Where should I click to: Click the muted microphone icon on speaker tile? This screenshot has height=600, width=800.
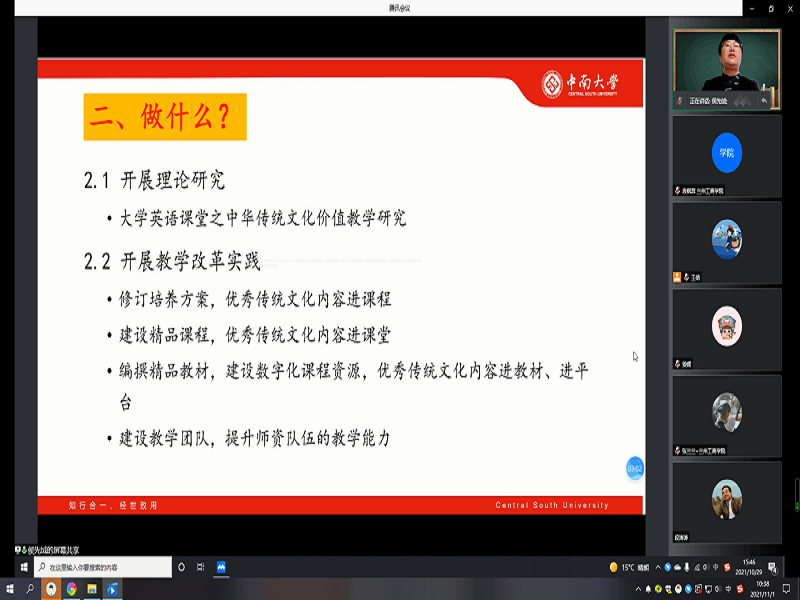pos(682,101)
